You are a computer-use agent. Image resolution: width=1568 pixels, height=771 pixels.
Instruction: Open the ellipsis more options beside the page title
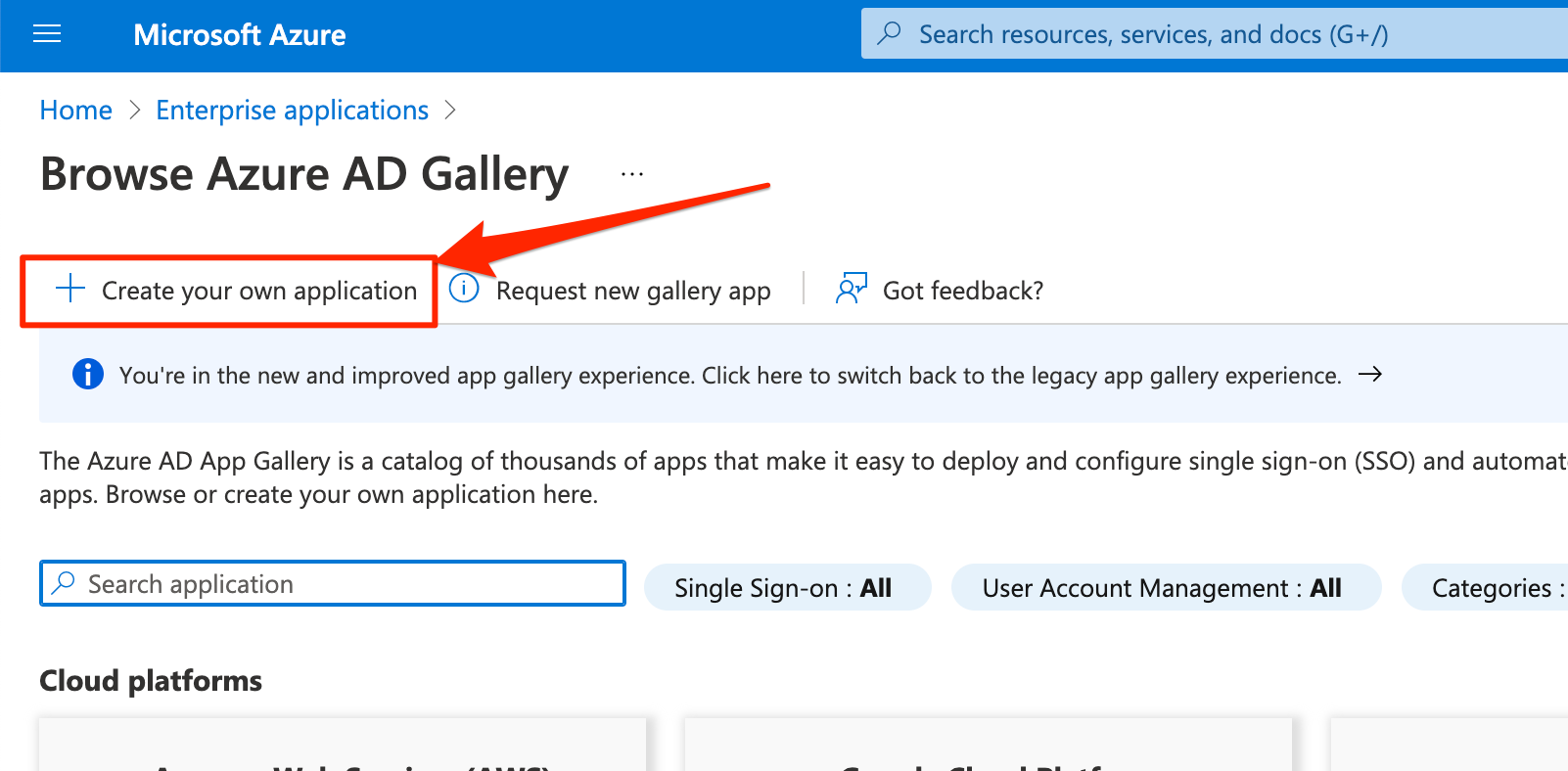(632, 174)
